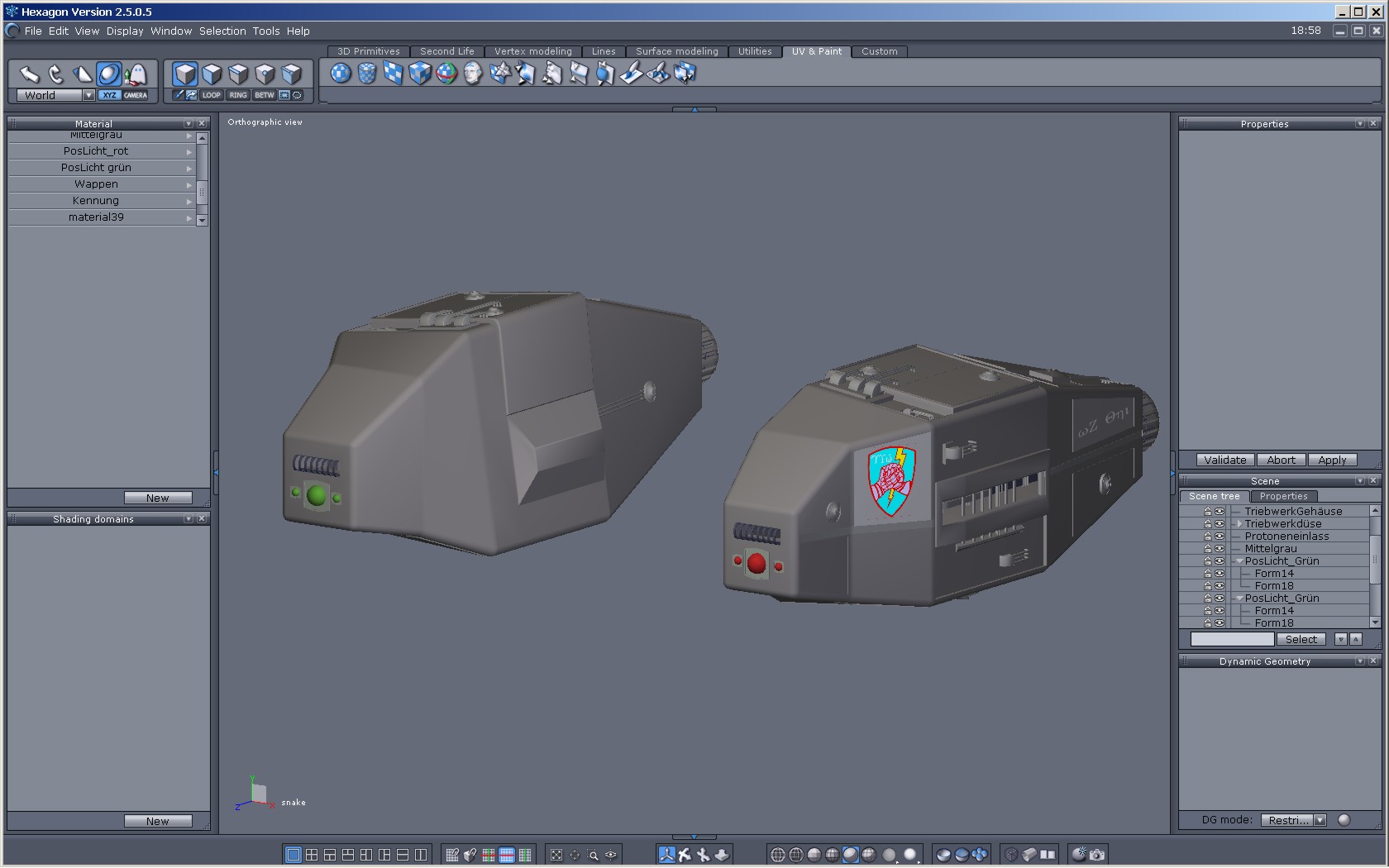Toggle lock icon for Protoneneinlass

(x=1207, y=537)
